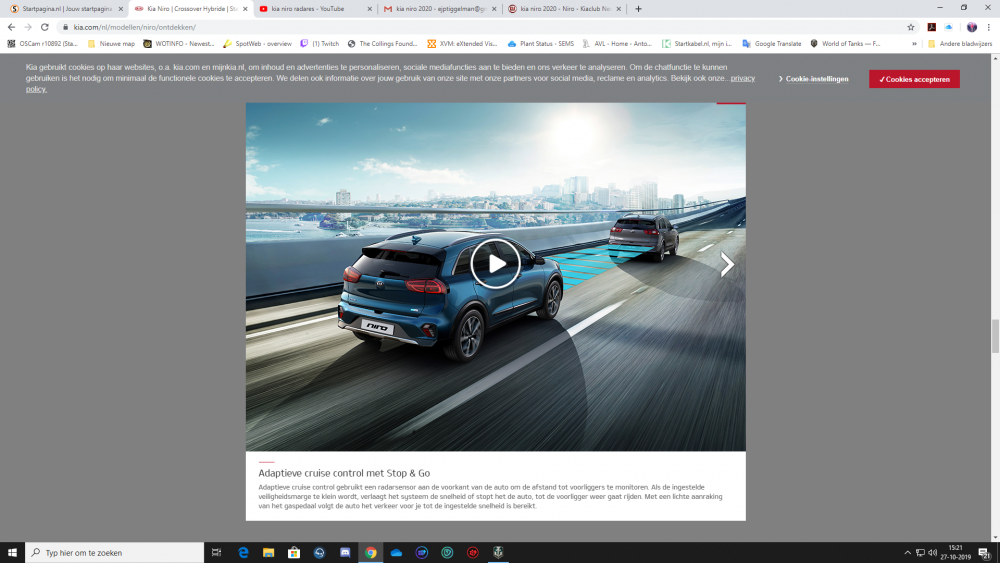Open a new browser tab

click(638, 9)
